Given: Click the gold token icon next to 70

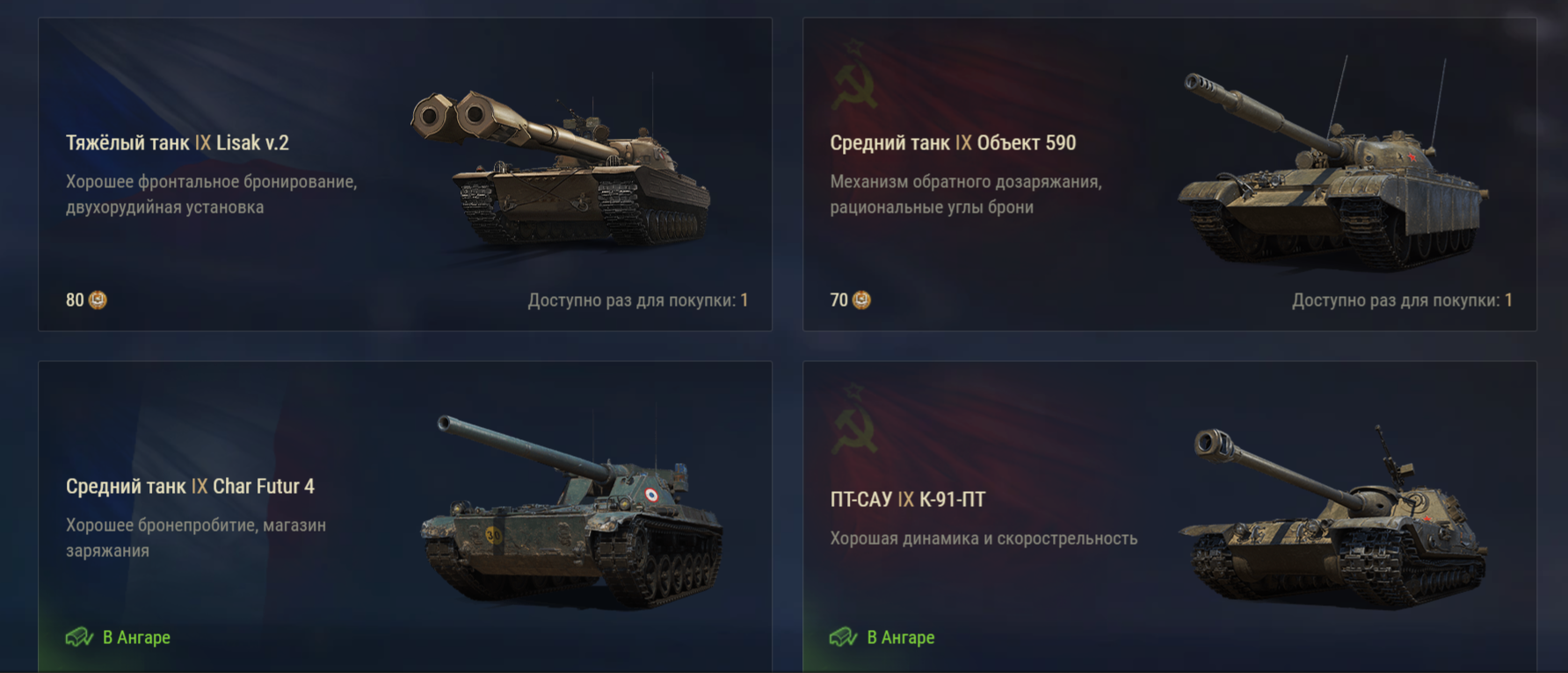Looking at the screenshot, I should [861, 300].
